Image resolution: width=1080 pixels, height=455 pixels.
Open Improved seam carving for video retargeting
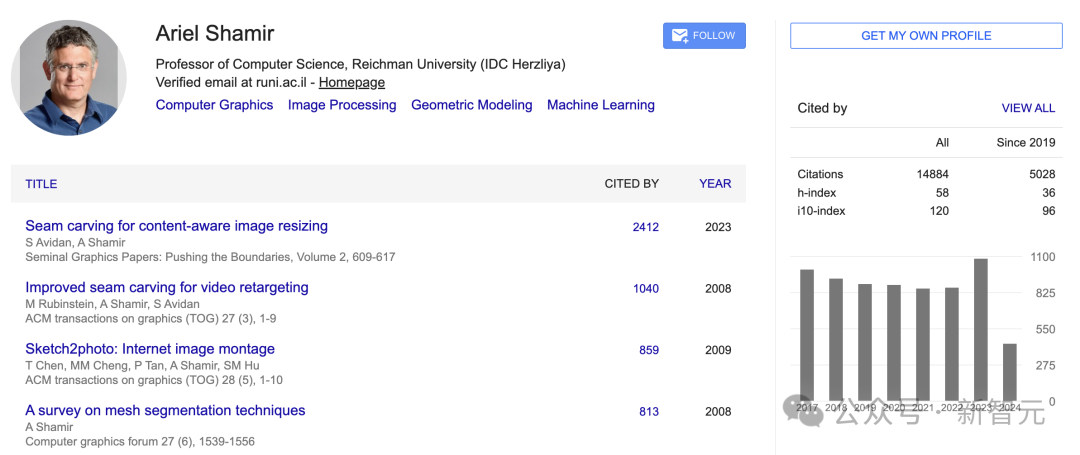167,287
